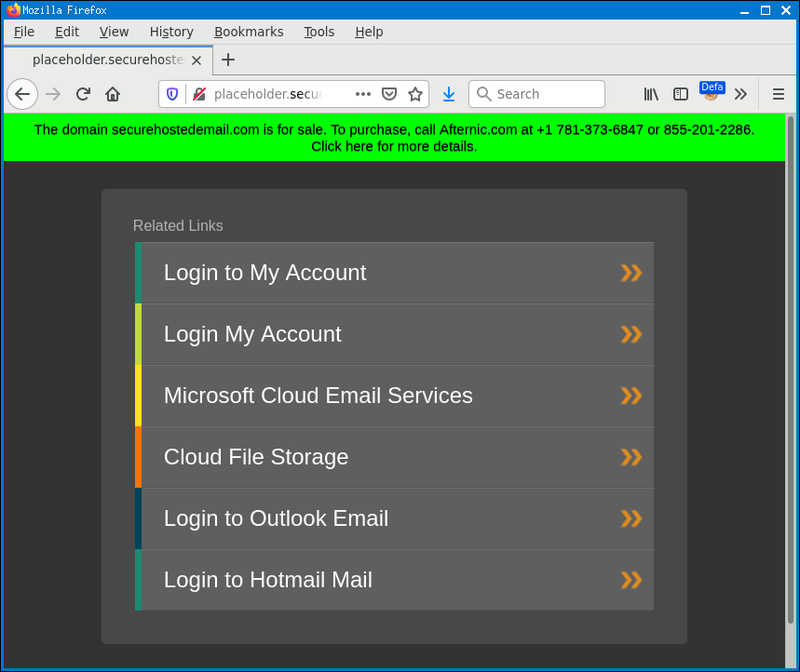View insecure connection lock icon details
The image size is (800, 672).
[199, 94]
